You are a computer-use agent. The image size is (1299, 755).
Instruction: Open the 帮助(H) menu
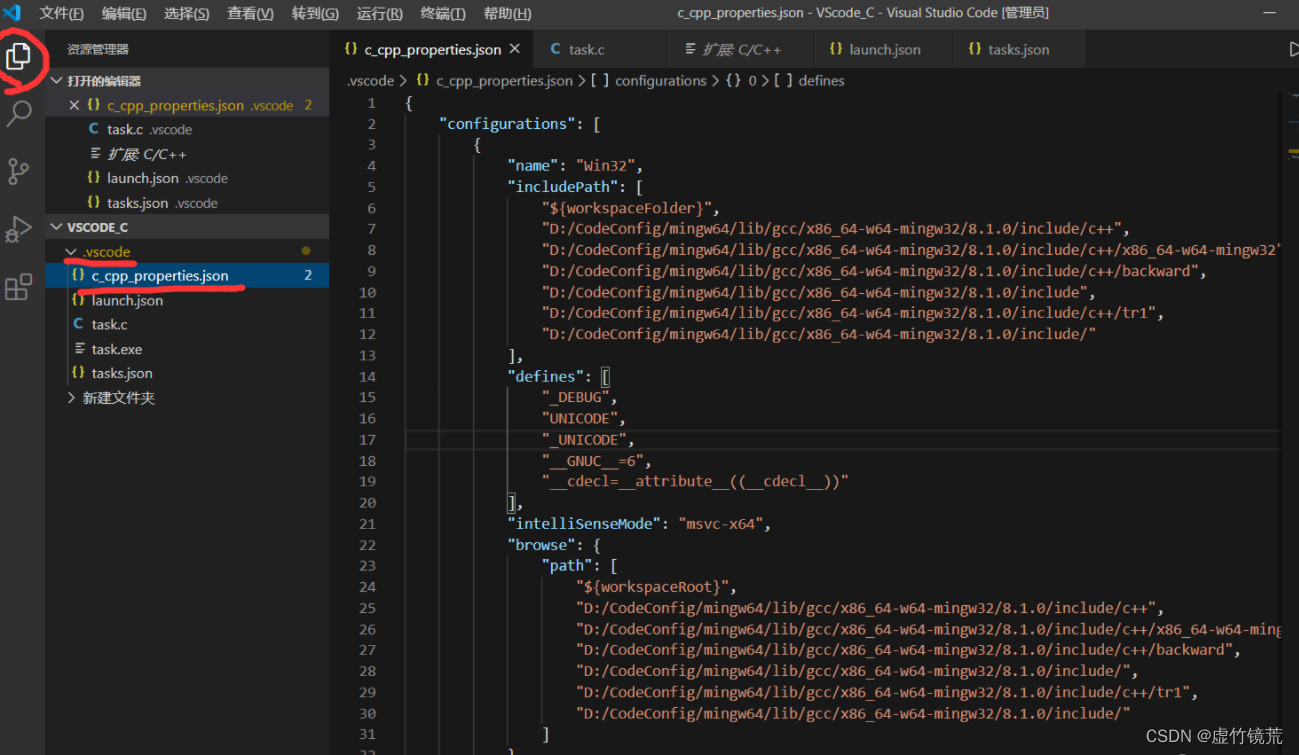(507, 13)
